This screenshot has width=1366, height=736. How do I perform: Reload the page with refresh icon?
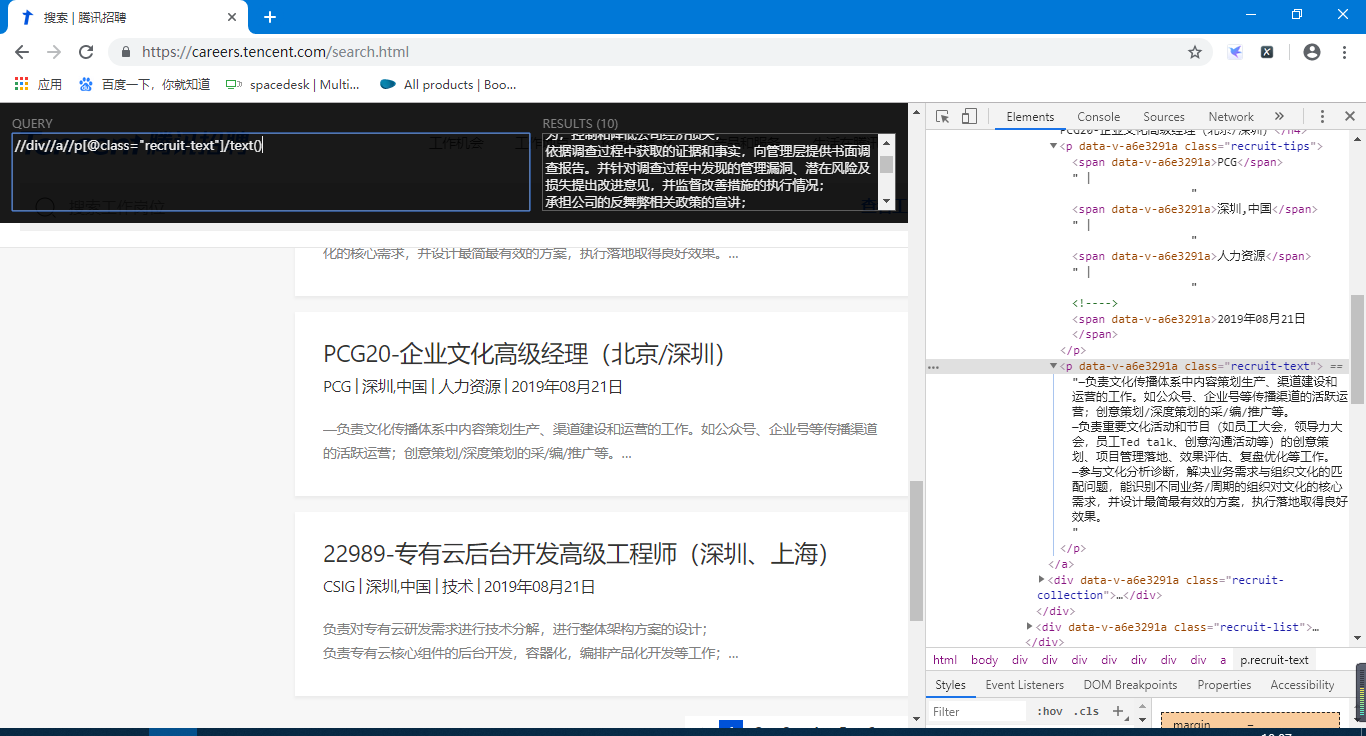[86, 52]
